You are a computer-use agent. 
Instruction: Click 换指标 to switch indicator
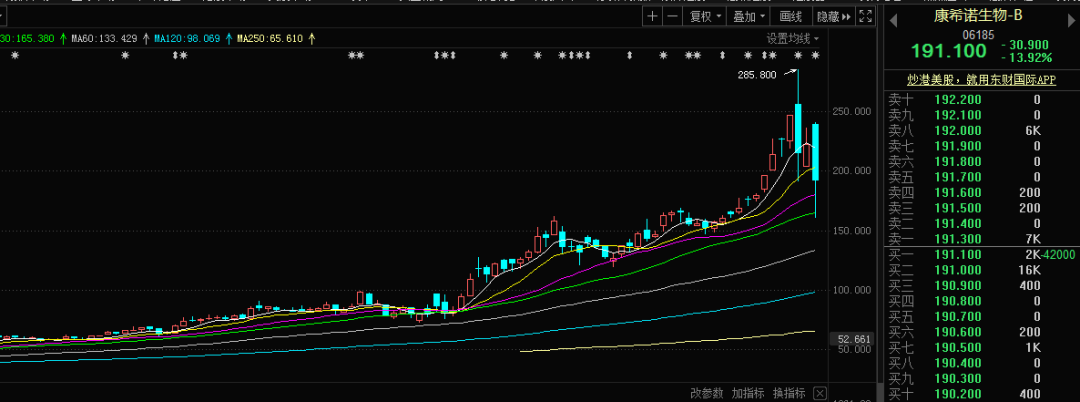[789, 393]
